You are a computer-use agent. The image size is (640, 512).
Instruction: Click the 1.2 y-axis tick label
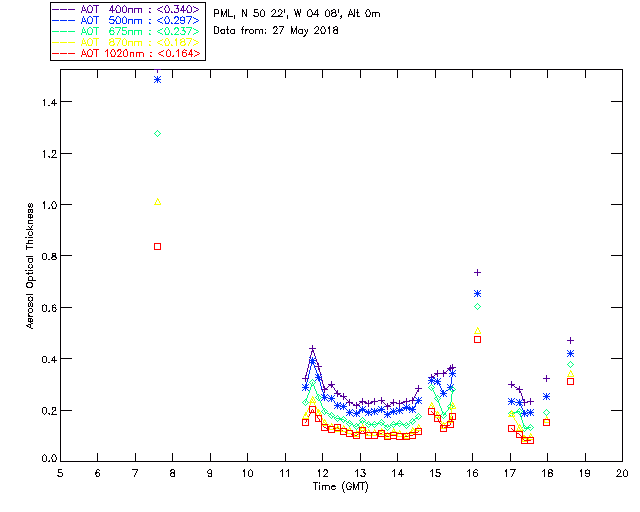pos(49,154)
